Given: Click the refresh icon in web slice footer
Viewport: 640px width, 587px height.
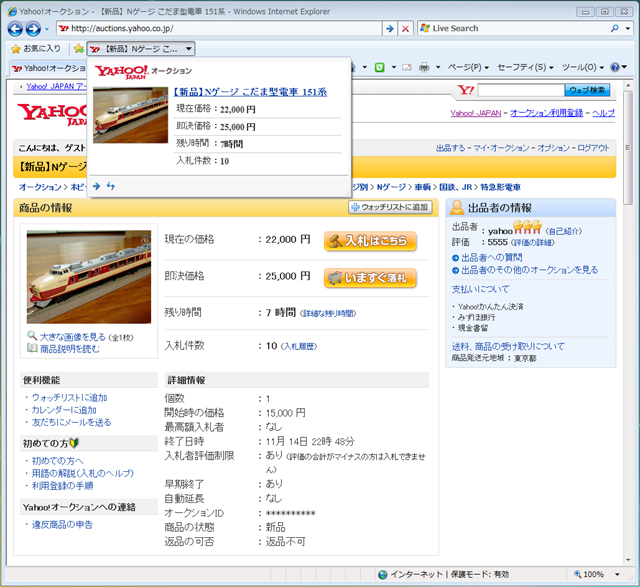Looking at the screenshot, I should 111,186.
